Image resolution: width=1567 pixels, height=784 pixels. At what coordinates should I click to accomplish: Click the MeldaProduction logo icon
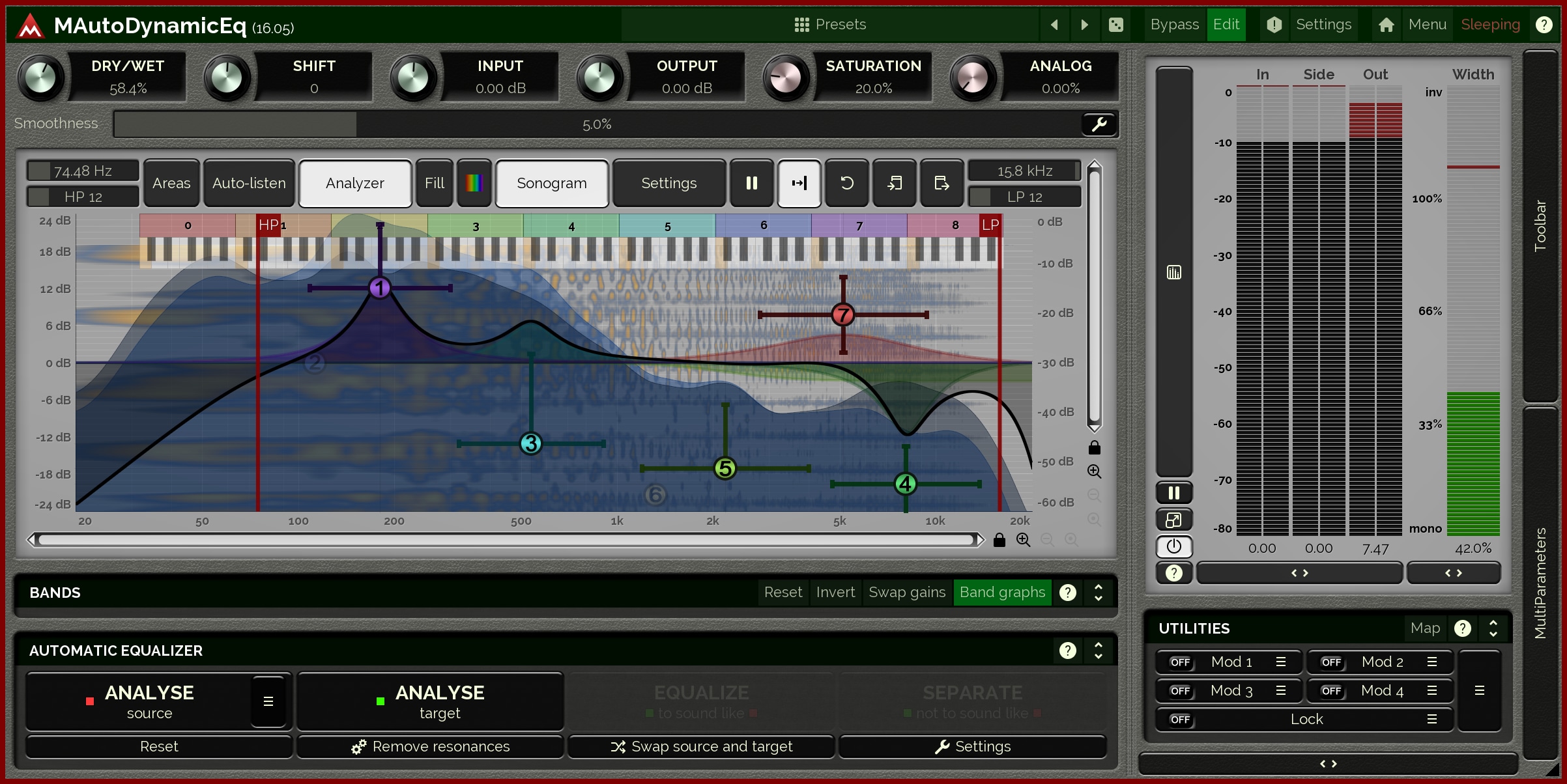(30, 26)
